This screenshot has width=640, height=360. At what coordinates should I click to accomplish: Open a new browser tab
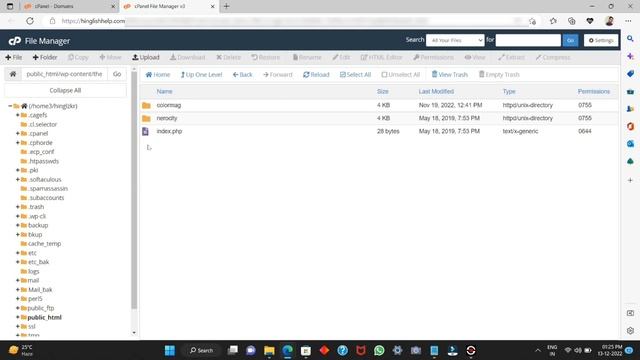coord(227,7)
